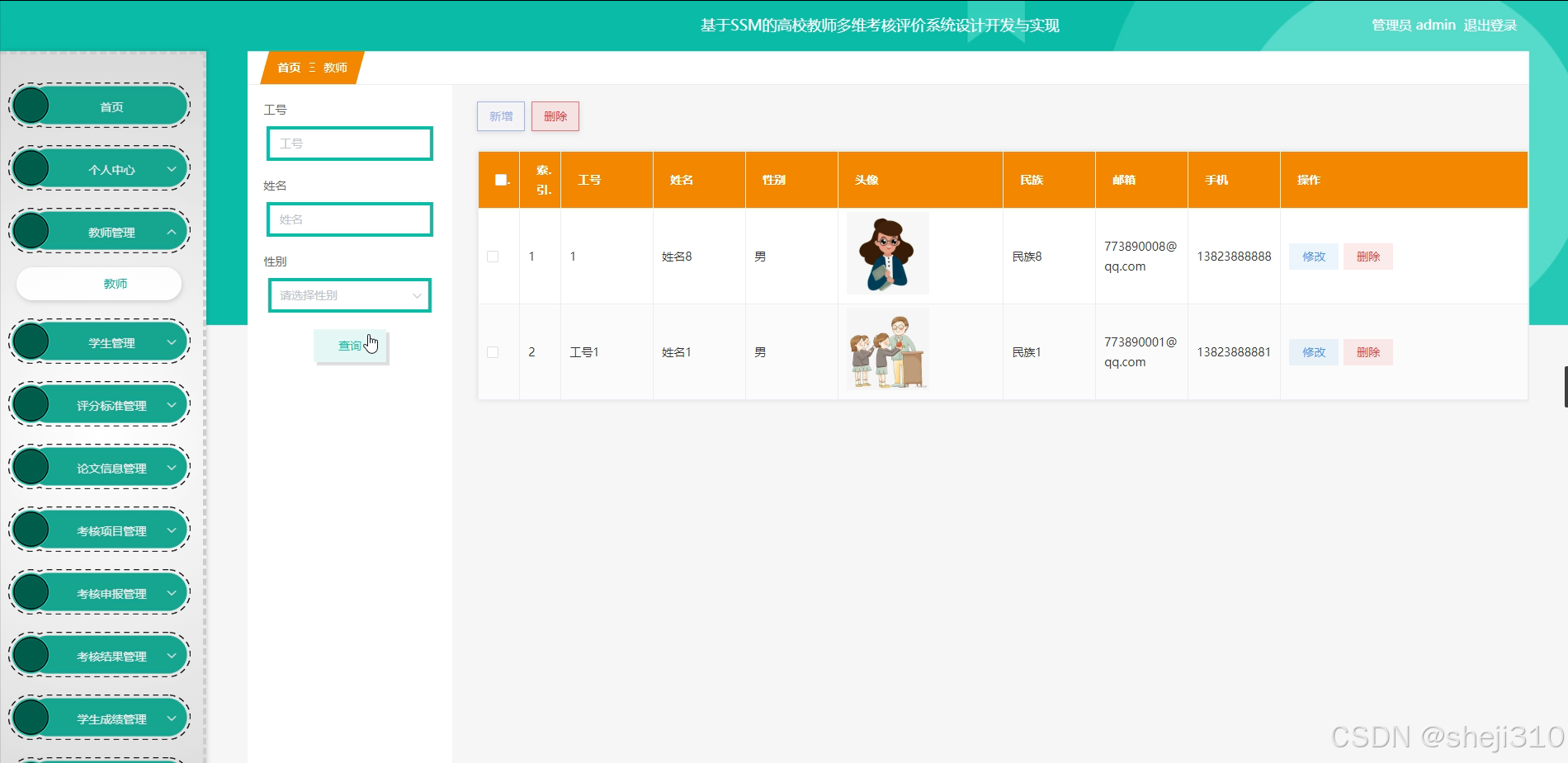Click the 学生成绩管理 sidebar icon

31,717
